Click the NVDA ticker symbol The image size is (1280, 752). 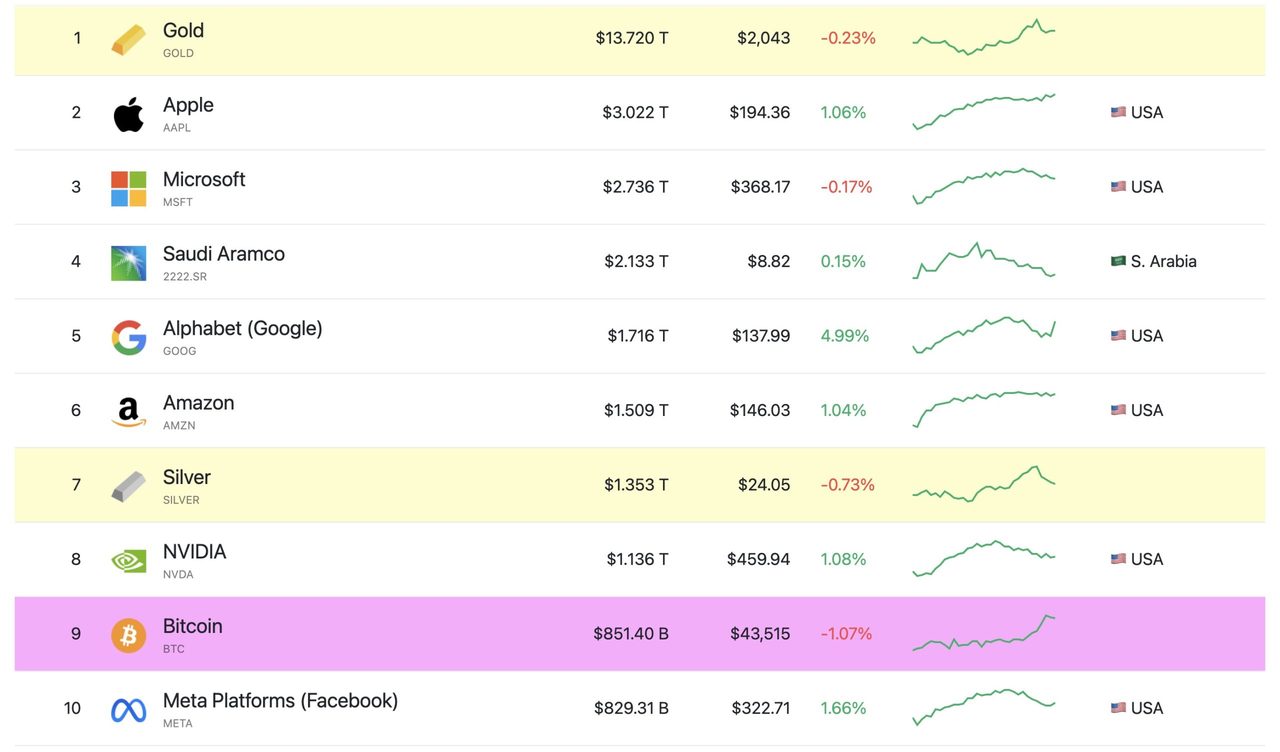point(178,575)
